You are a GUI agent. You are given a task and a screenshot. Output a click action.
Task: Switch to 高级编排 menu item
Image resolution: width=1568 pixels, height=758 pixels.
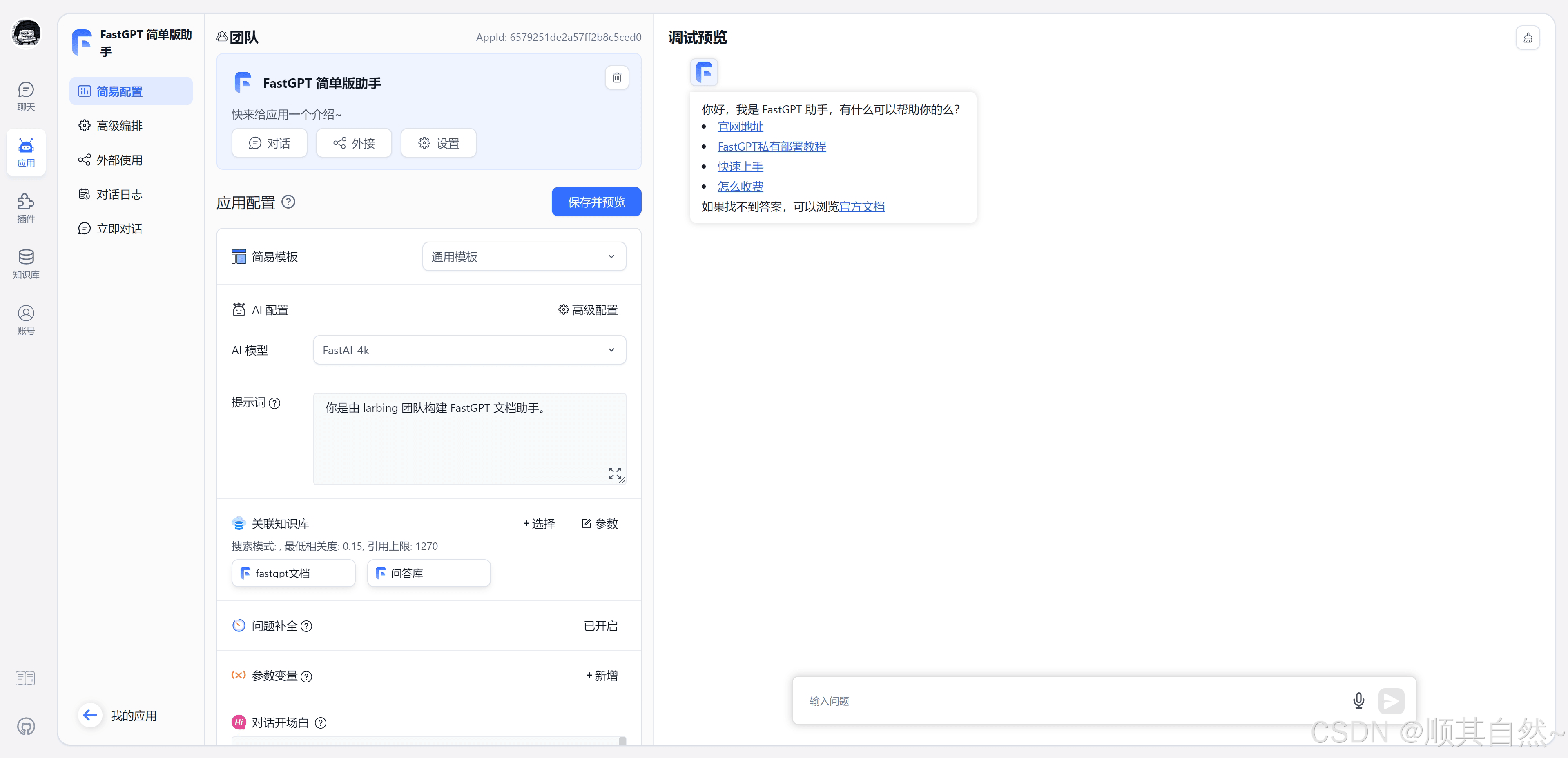(x=119, y=126)
